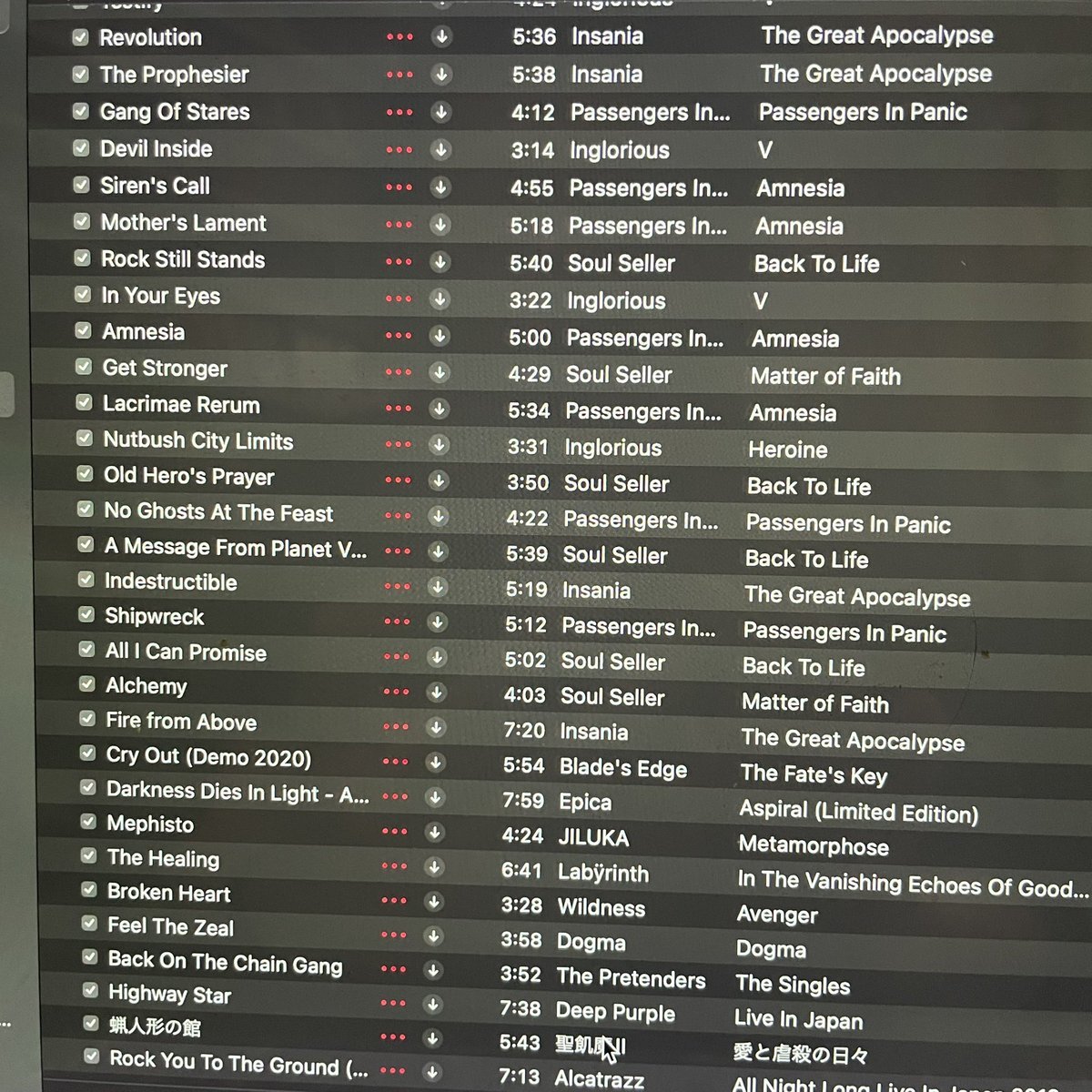The image size is (1092, 1092).
Task: Select the song 'Feel The Zeal'
Action: pyautogui.click(x=170, y=927)
